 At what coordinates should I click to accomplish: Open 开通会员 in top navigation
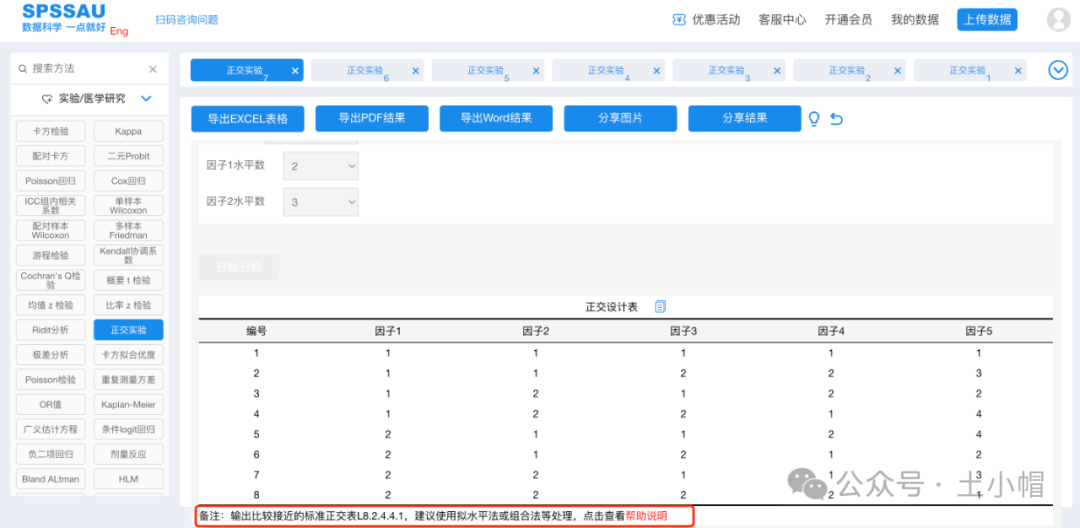(848, 20)
